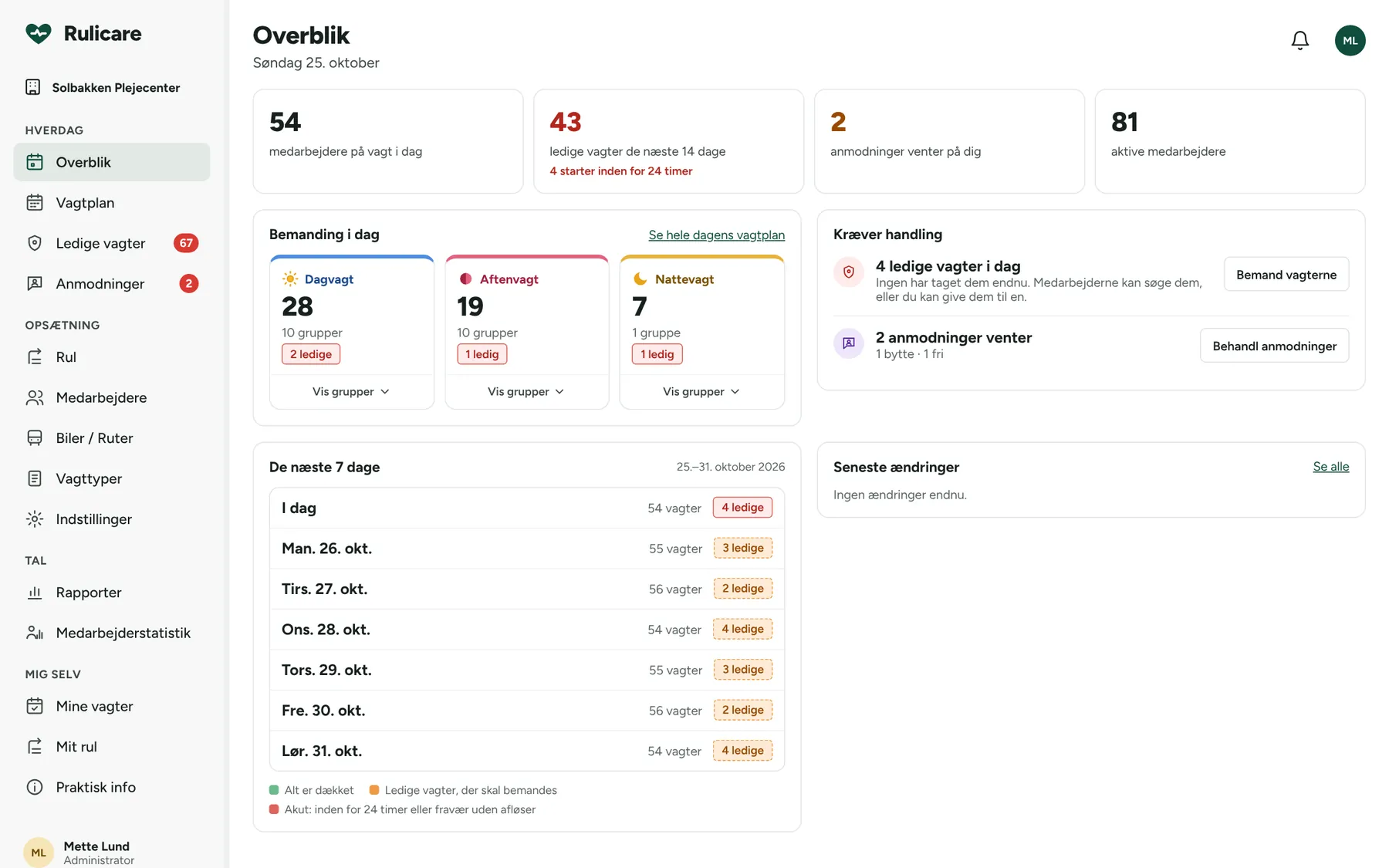Viewport: 1389px width, 868px height.
Task: Click the Rapporter chart icon
Action: [35, 592]
